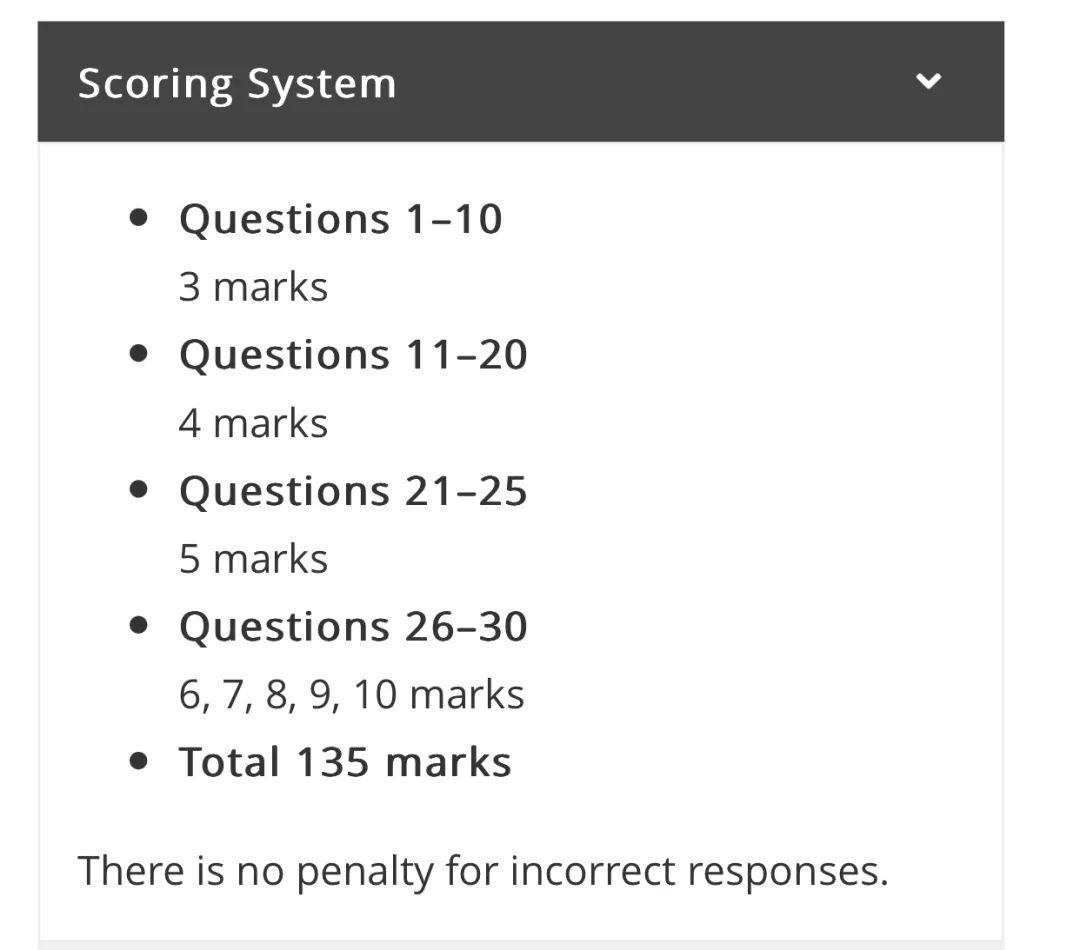Viewport: 1080px width, 950px height.
Task: Select the Questions 21–25 heading
Action: tap(353, 491)
